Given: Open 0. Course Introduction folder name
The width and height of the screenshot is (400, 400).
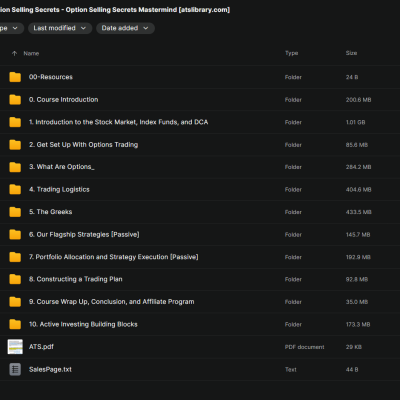Looking at the screenshot, I should [63, 100].
